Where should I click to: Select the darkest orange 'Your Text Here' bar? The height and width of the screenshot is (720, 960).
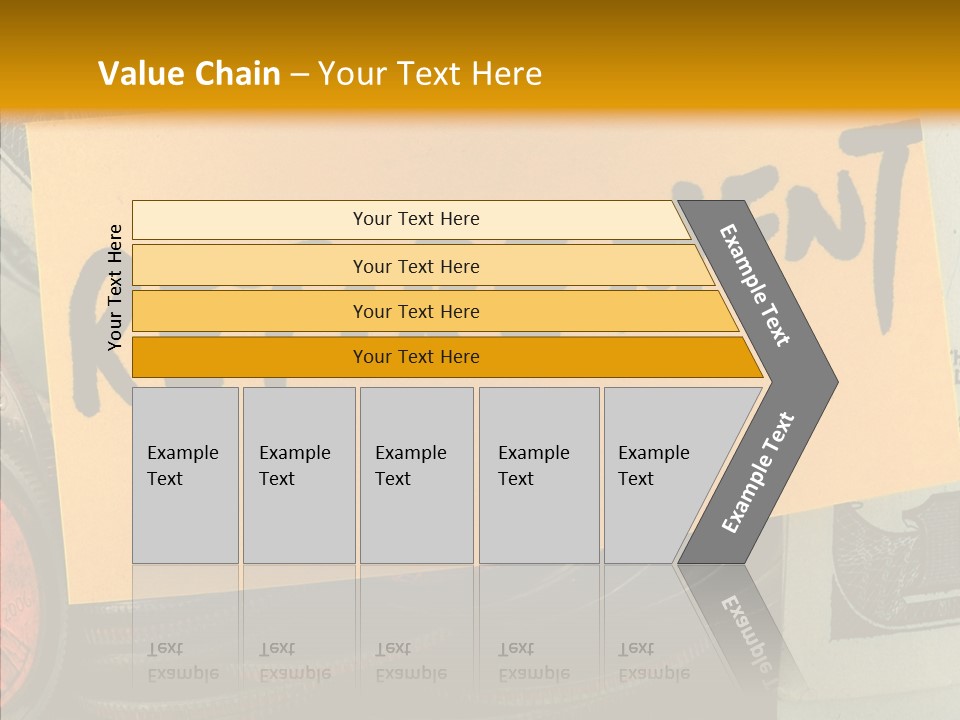[415, 357]
